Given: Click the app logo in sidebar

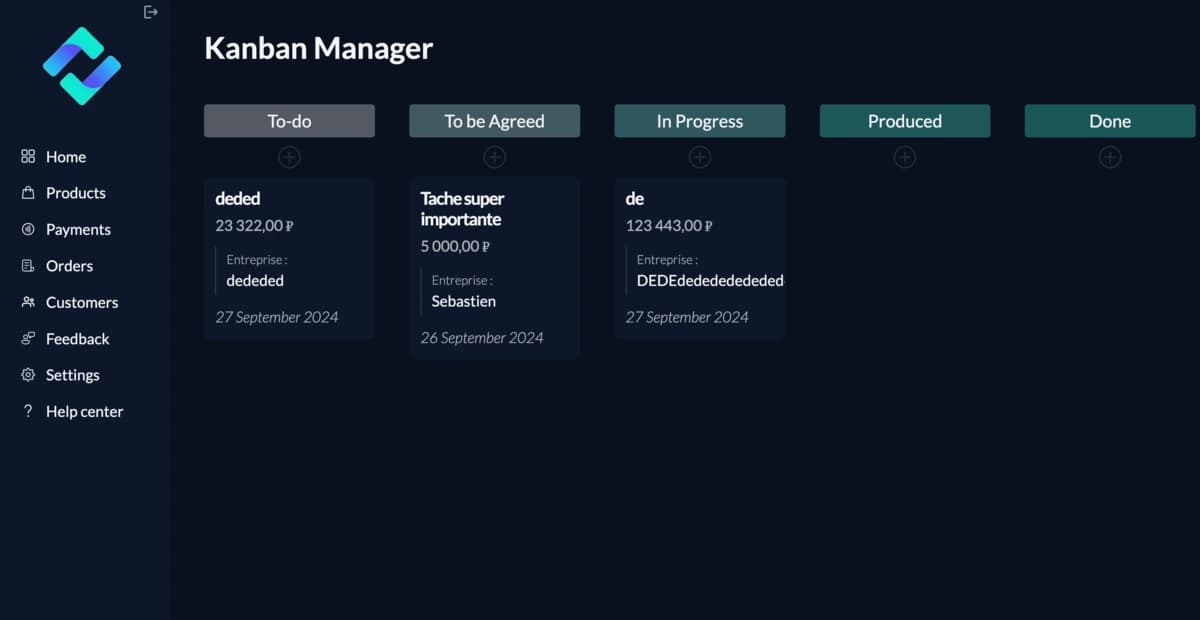Looking at the screenshot, I should pos(82,66).
